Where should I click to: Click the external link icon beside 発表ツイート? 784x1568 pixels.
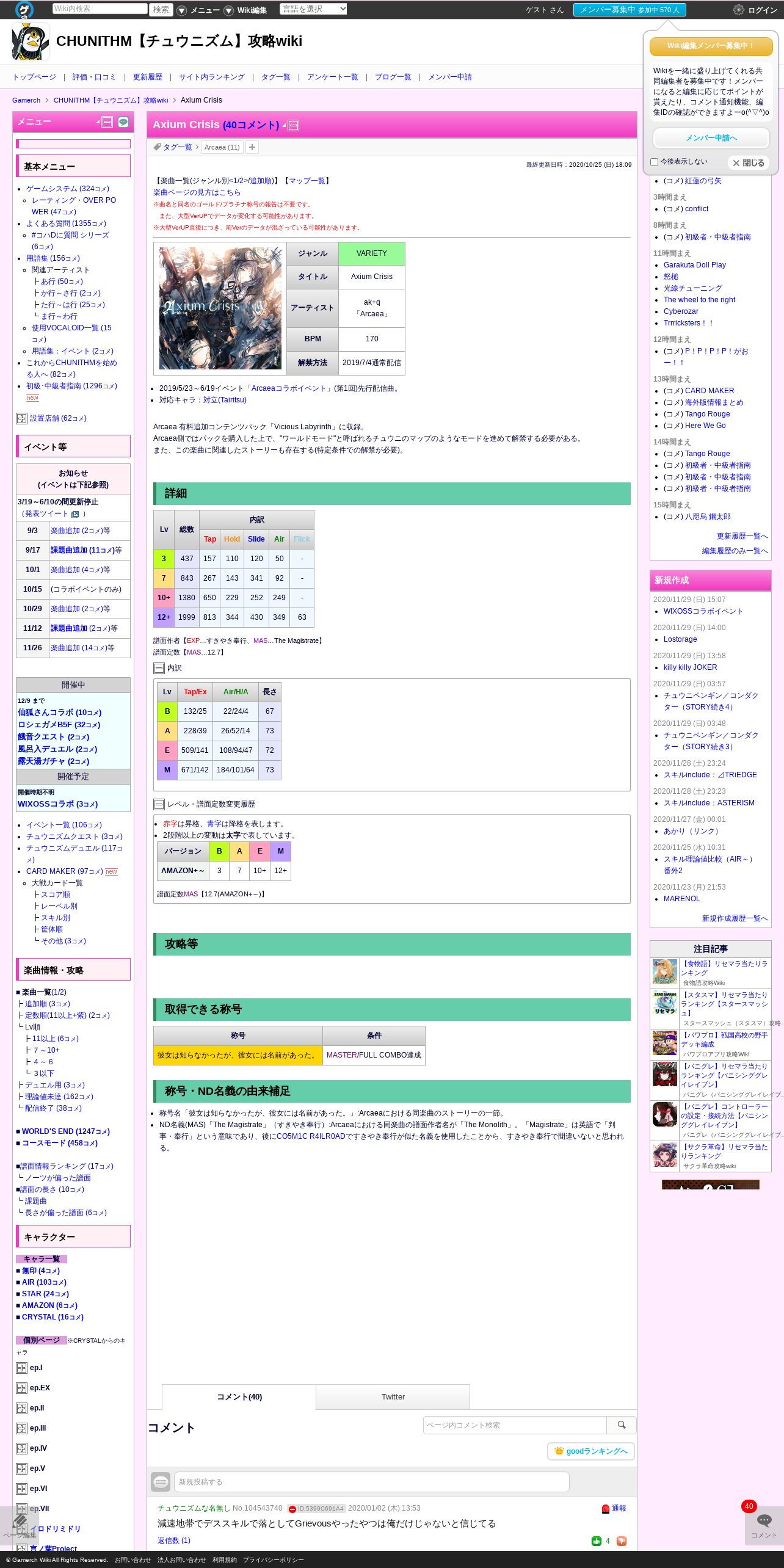(x=75, y=514)
